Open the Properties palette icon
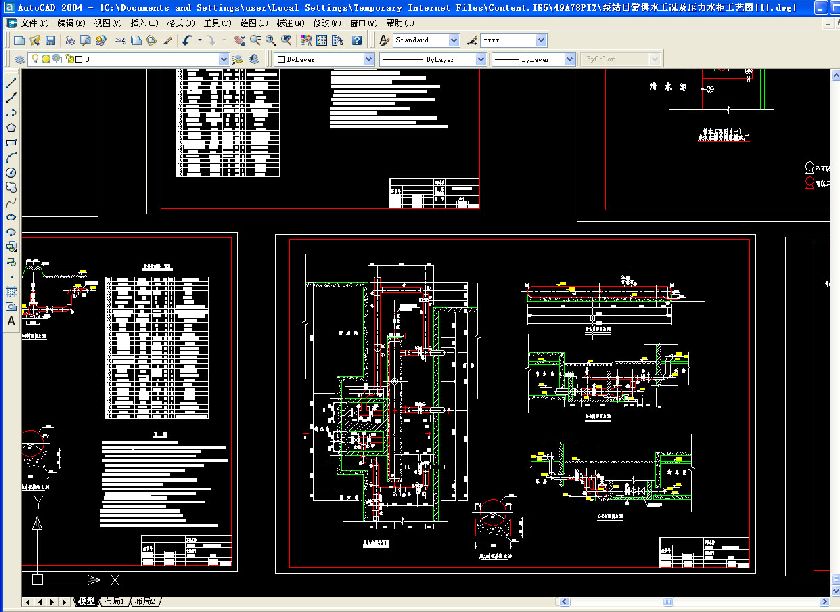The width and height of the screenshot is (840, 612). 306,40
